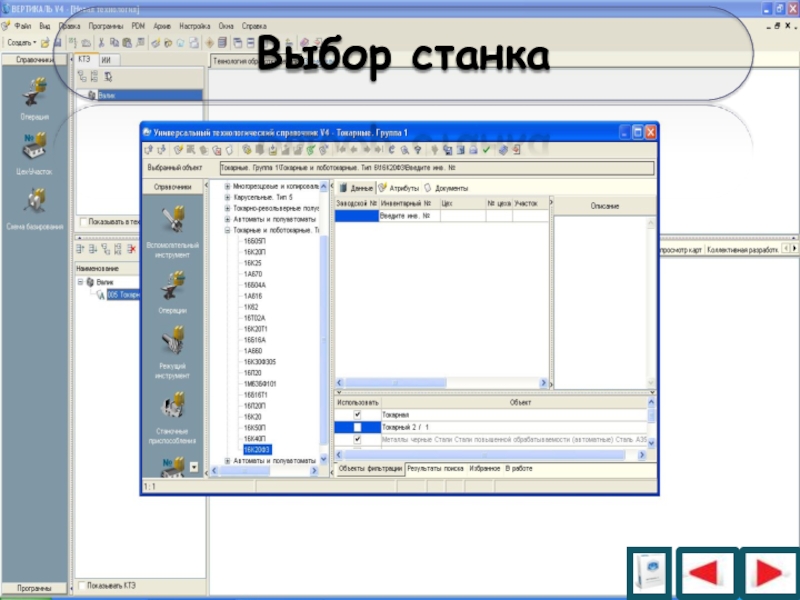Open the dropdown arrow below Станочные приспособления

pyautogui.click(x=193, y=467)
